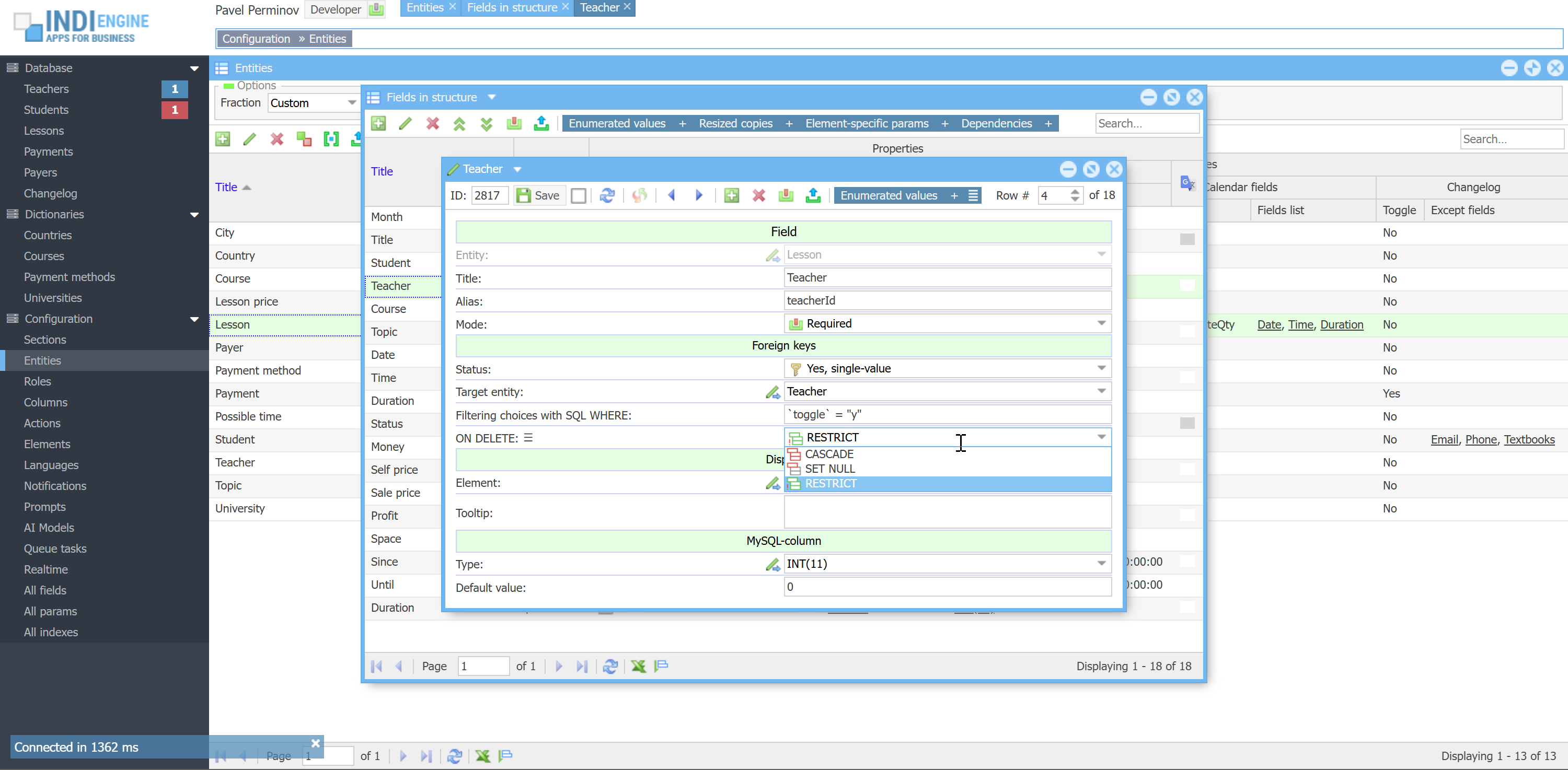
Task: Switch to Fields in structure tab
Action: pyautogui.click(x=511, y=8)
